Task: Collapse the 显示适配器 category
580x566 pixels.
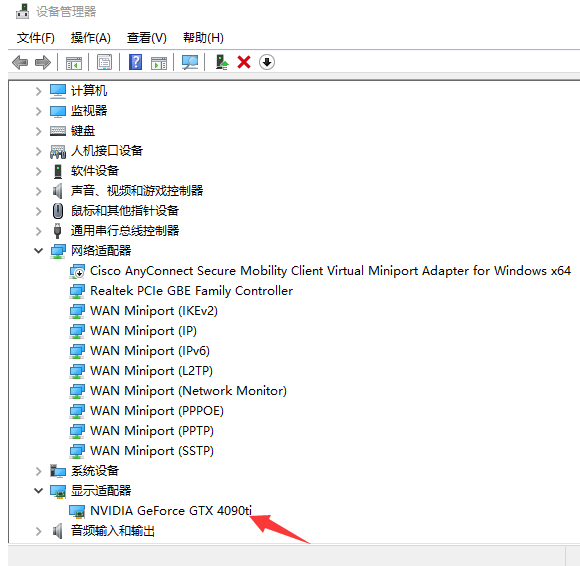Action: pos(38,491)
